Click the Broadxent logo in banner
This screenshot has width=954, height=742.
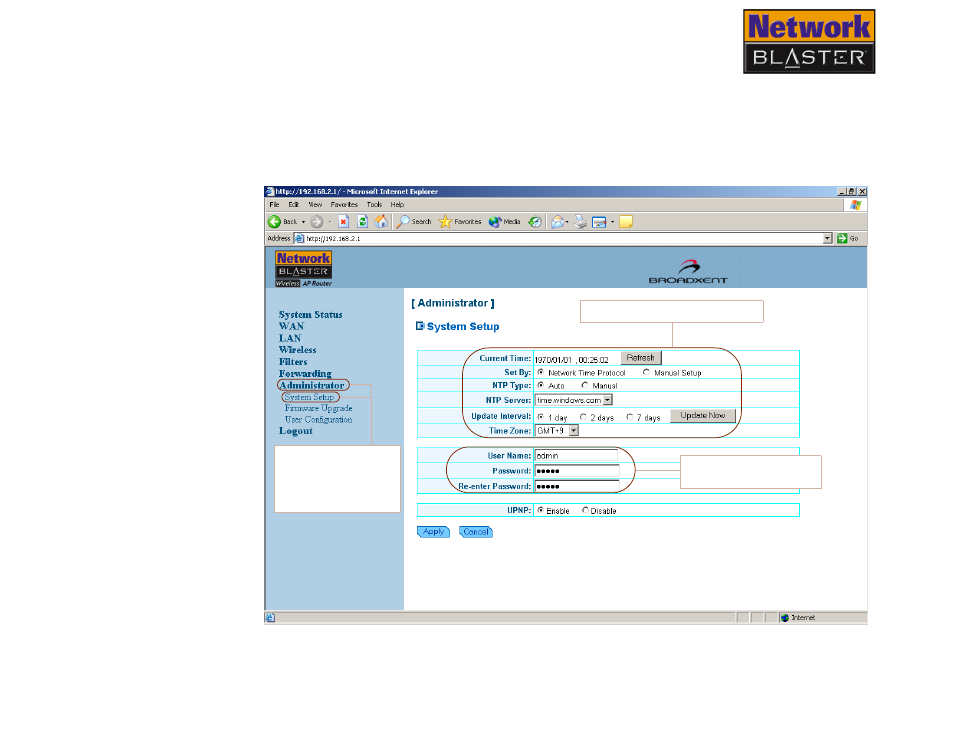click(x=688, y=271)
